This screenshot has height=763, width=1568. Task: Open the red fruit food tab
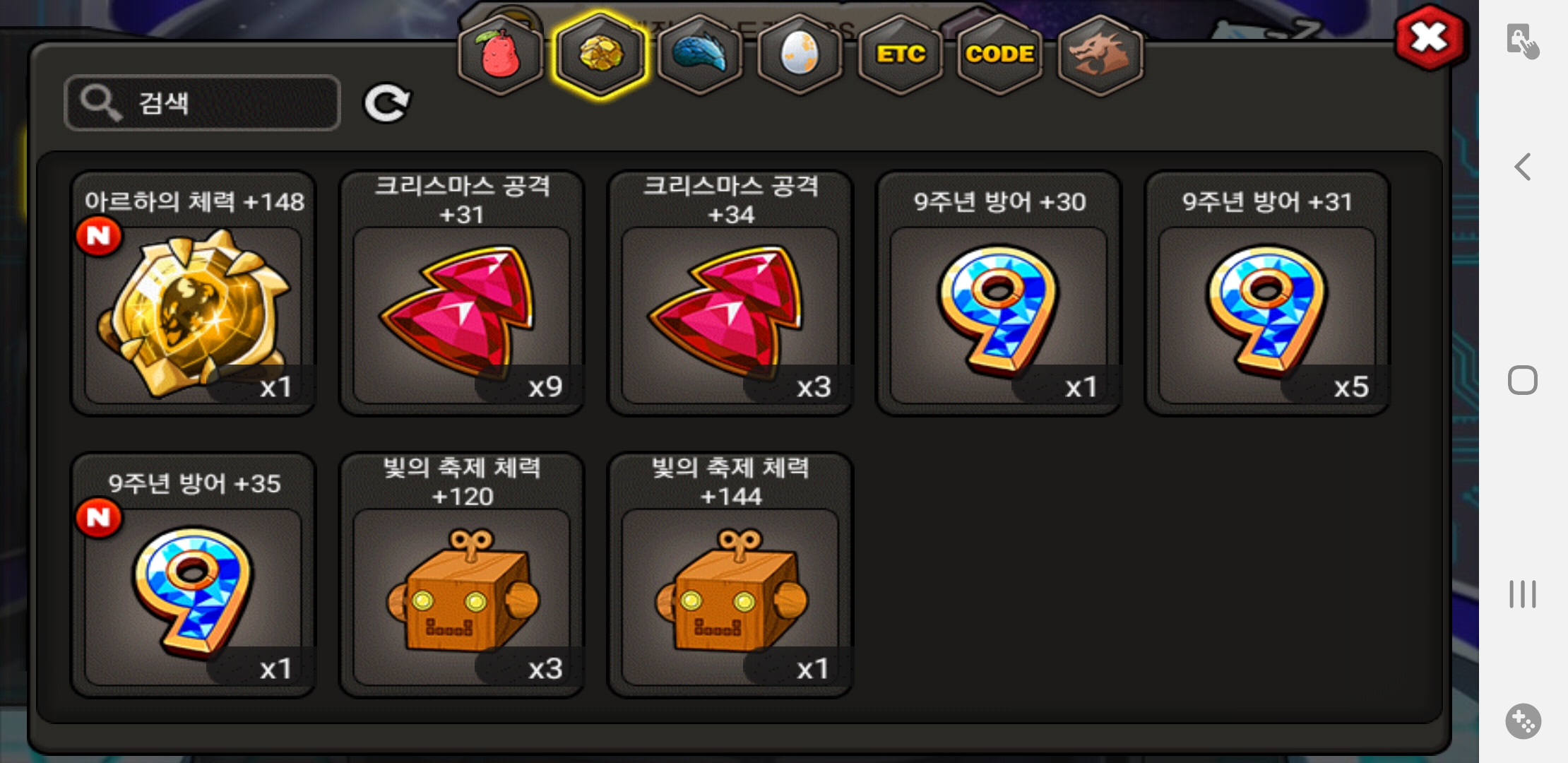500,54
